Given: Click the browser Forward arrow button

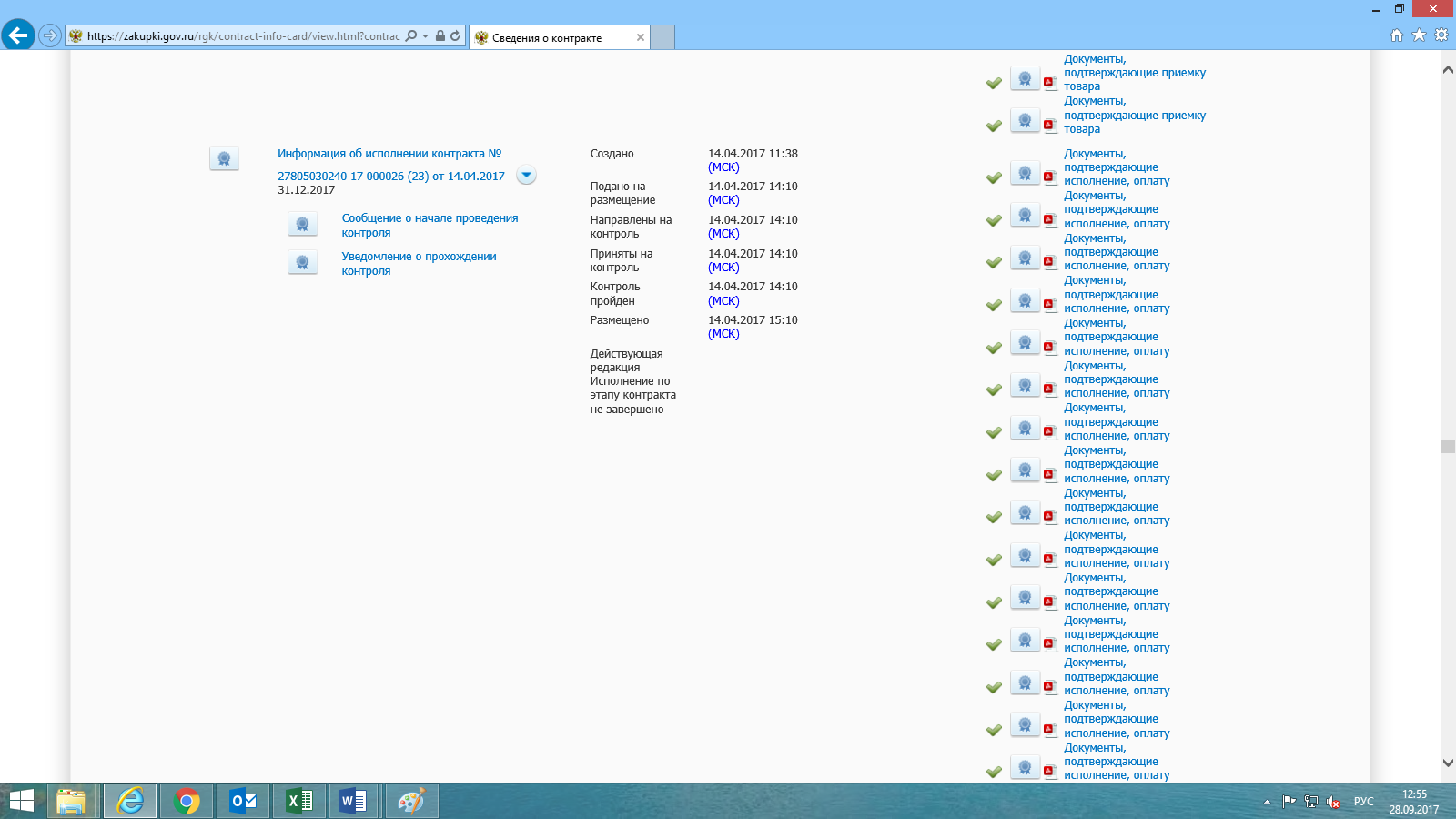Looking at the screenshot, I should tap(50, 35).
